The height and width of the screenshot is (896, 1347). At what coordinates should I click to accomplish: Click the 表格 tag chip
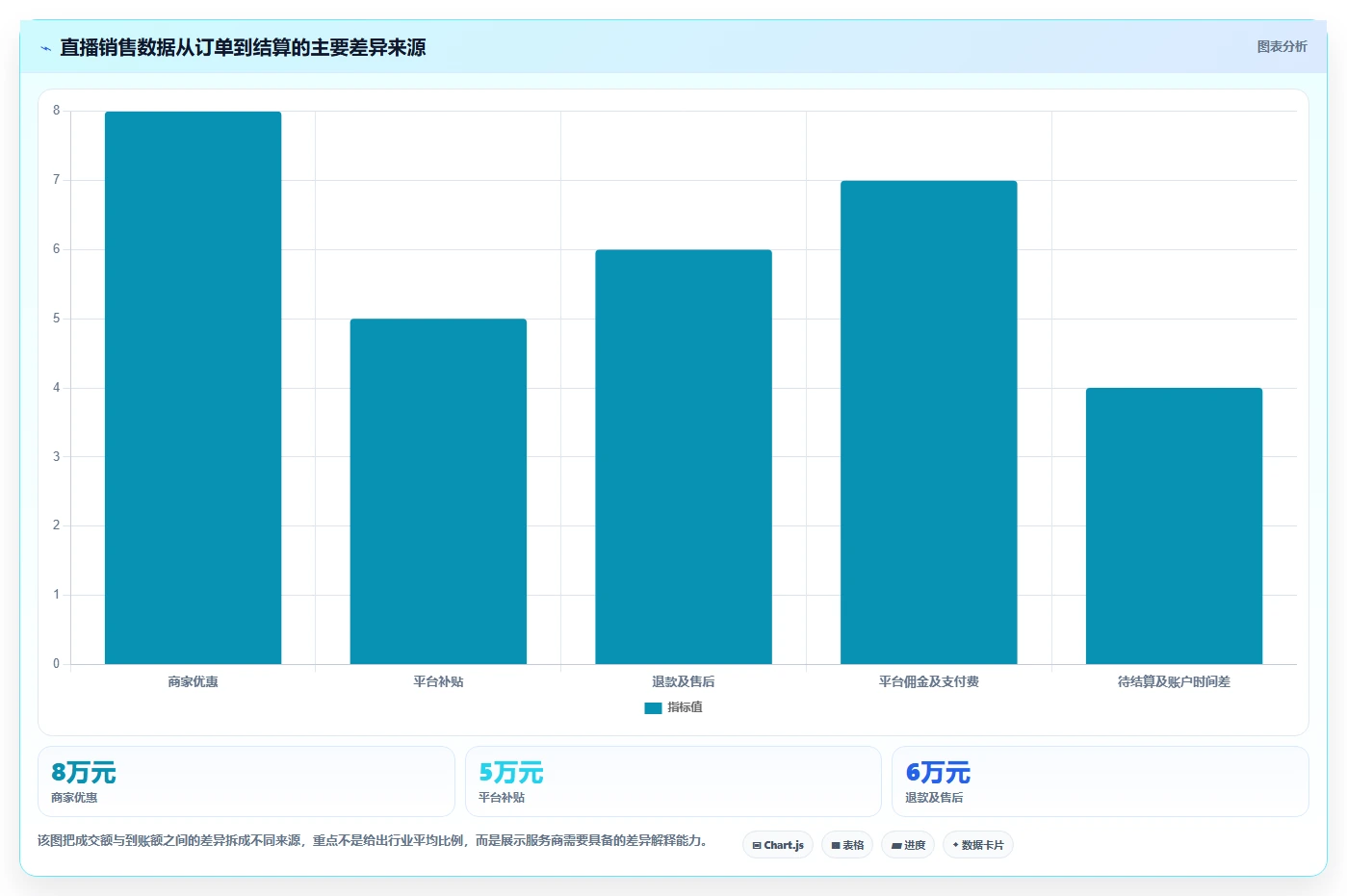tap(847, 845)
